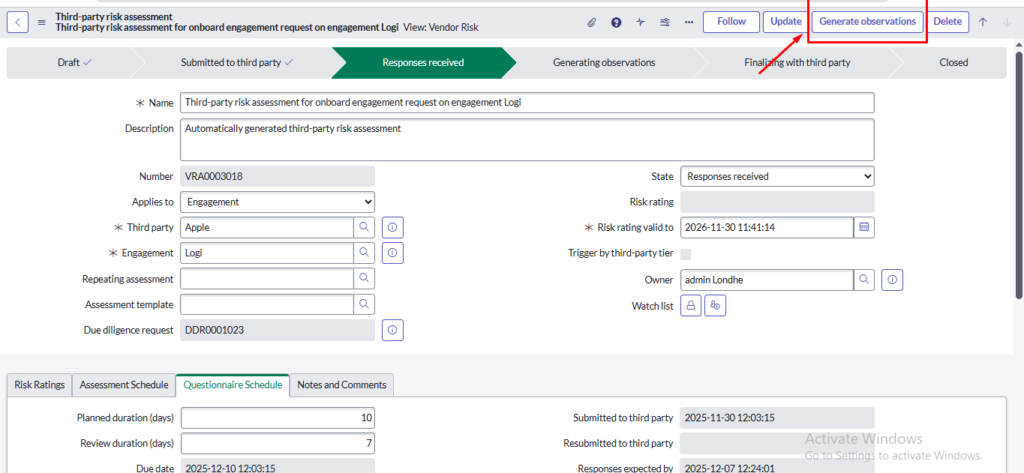Open the personalize form settings icon

pos(666,22)
